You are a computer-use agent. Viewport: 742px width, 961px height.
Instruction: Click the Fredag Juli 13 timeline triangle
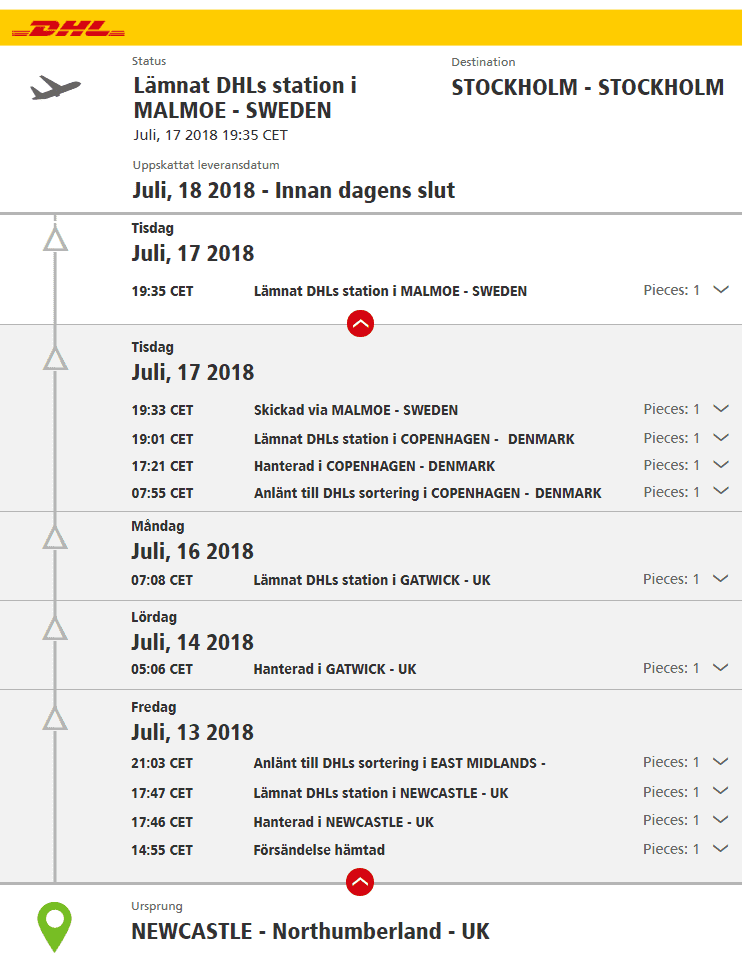pyautogui.click(x=55, y=718)
